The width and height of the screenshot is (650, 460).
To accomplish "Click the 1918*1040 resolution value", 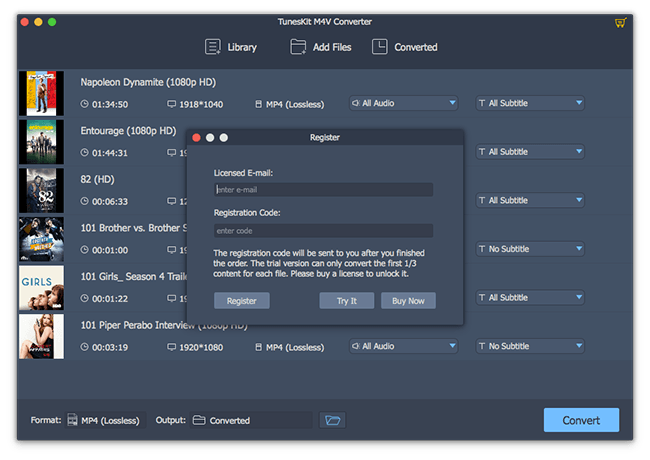I will [x=201, y=104].
